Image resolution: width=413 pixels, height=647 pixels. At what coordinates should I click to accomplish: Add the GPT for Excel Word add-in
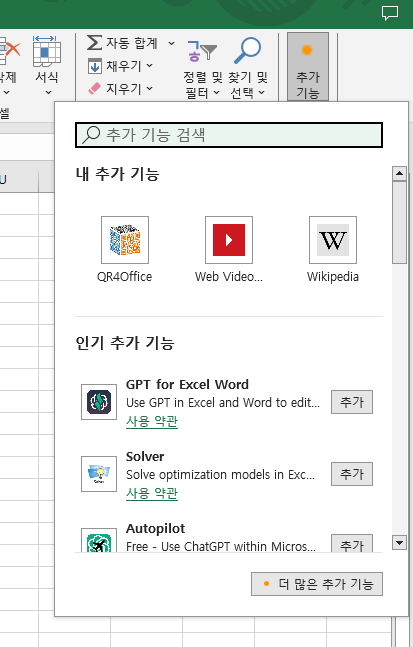pos(352,402)
